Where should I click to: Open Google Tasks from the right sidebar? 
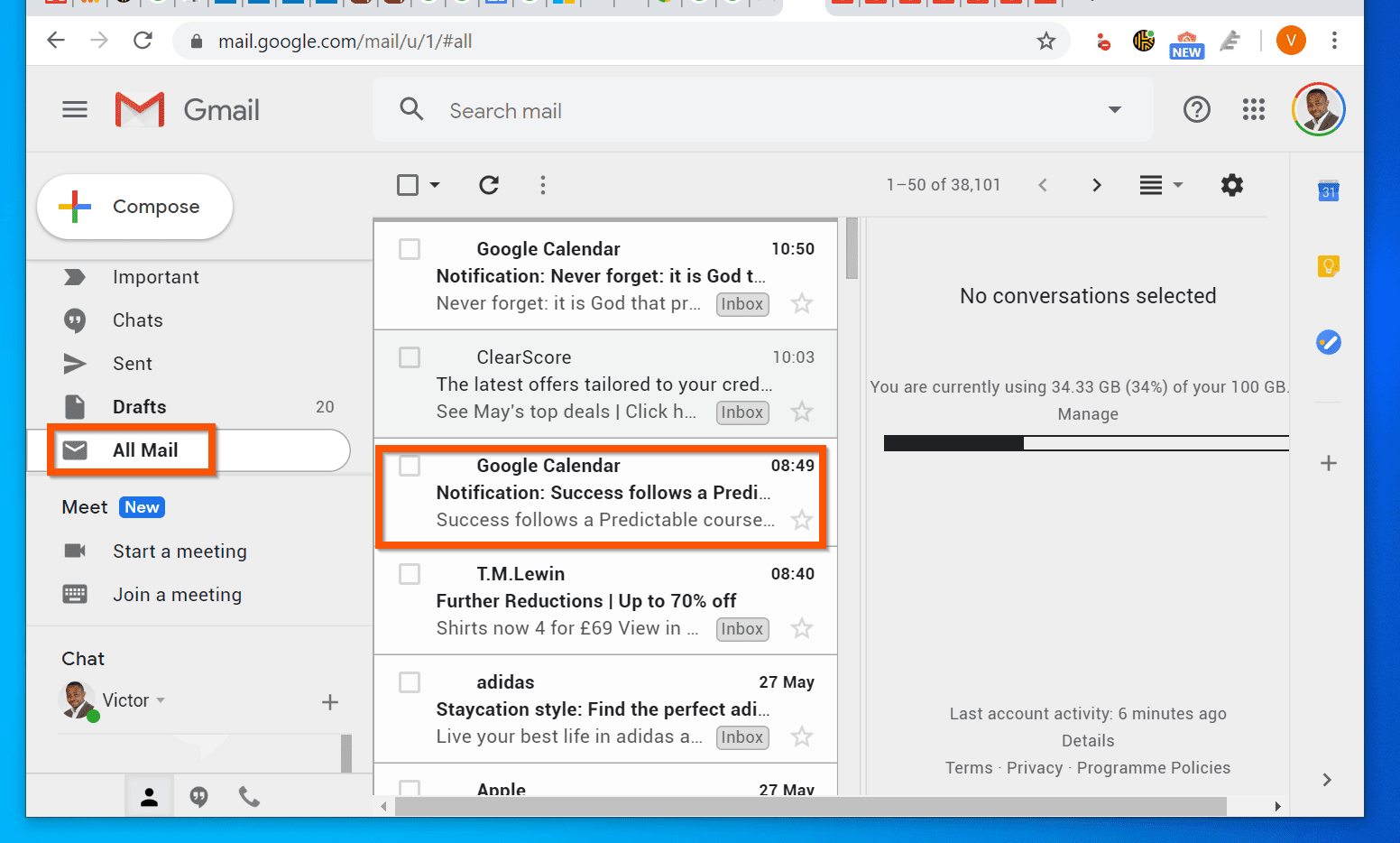point(1328,342)
